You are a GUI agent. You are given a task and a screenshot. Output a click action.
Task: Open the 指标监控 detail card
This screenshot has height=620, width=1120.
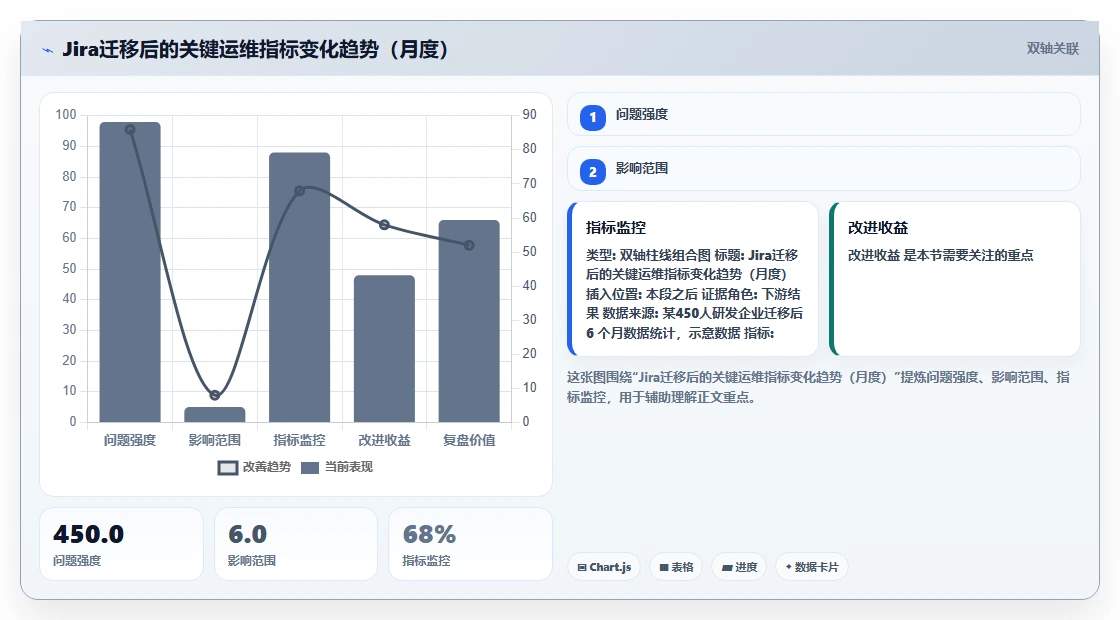(693, 279)
